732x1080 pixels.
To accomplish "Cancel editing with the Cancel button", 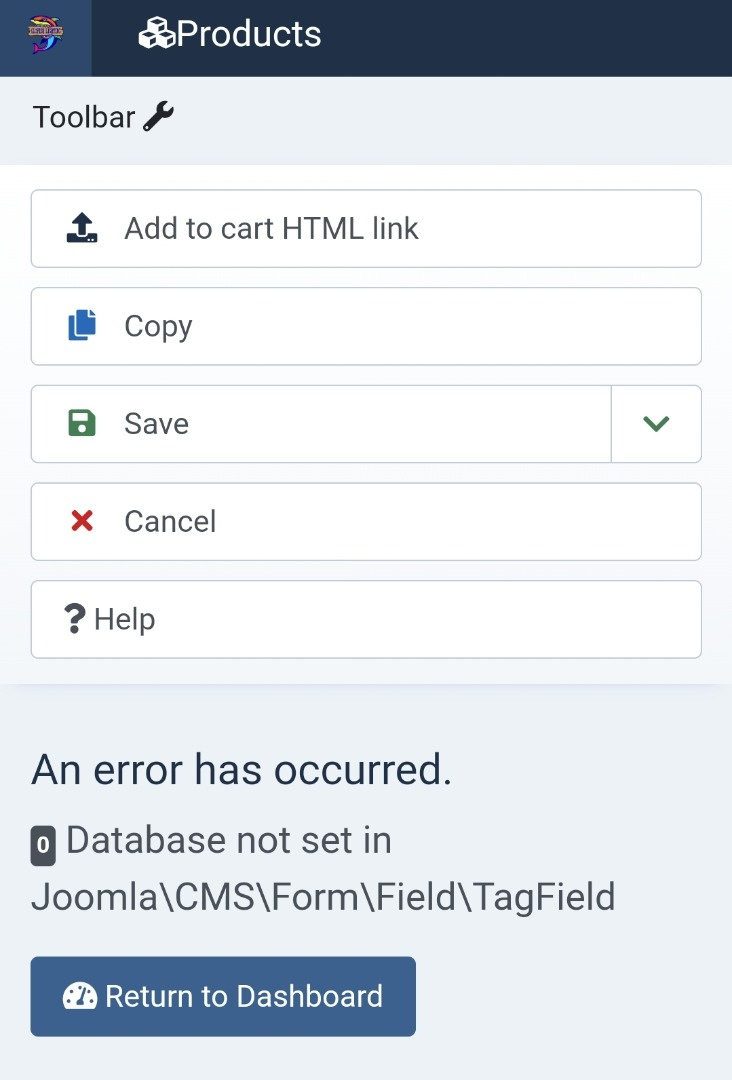I will pyautogui.click(x=366, y=521).
